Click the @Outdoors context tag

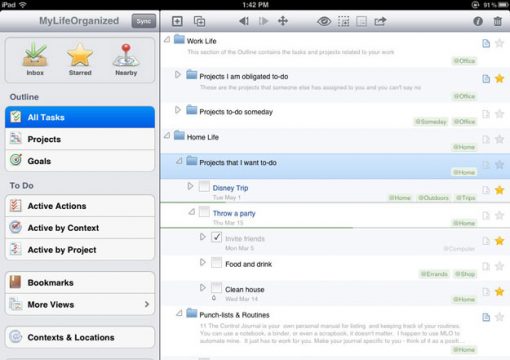[x=433, y=198]
